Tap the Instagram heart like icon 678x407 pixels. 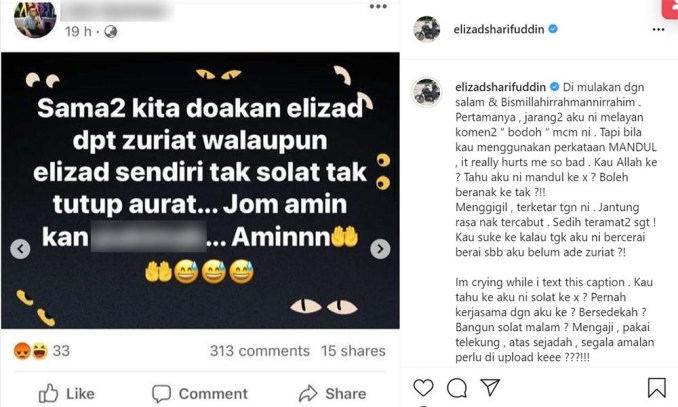pyautogui.click(x=423, y=387)
